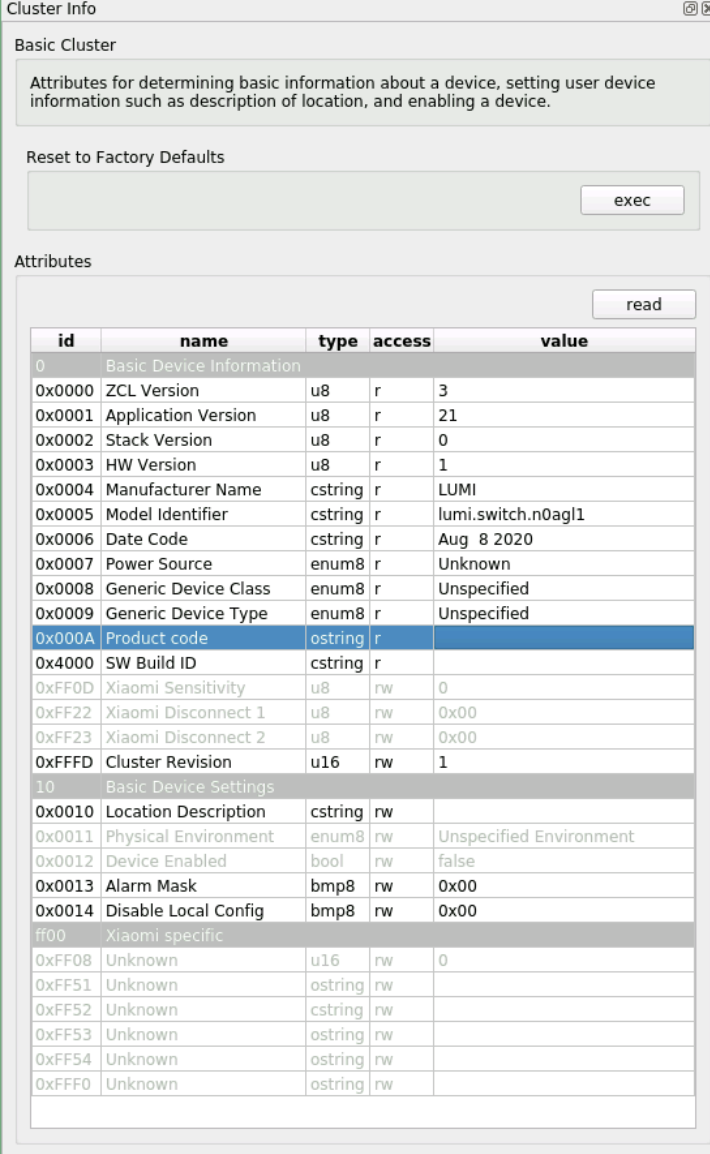Image resolution: width=710 pixels, height=1154 pixels.
Task: Click the 0xFF53 id cell
Action: click(x=66, y=1035)
